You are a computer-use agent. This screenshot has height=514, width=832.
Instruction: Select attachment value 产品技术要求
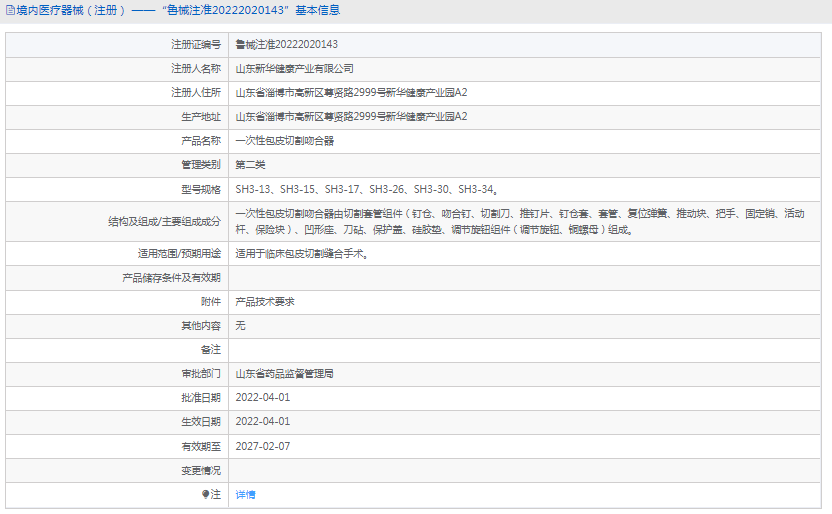pyautogui.click(x=265, y=302)
